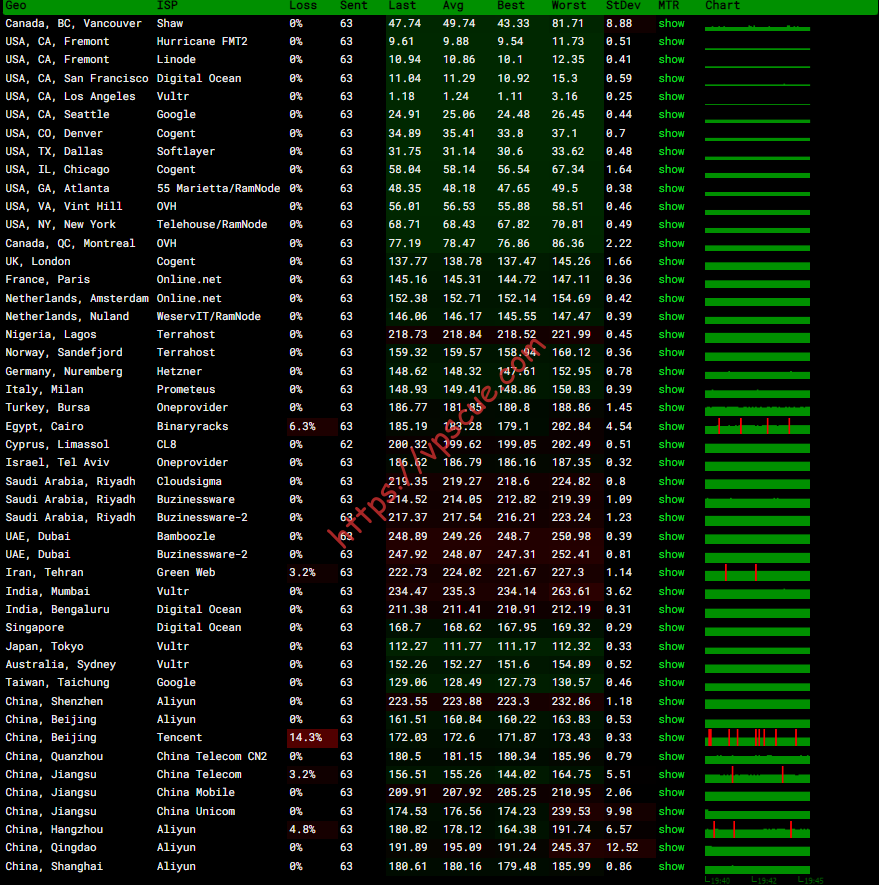Click show for Vultr Sydney
Screen dimensions: 879x885
[671, 665]
